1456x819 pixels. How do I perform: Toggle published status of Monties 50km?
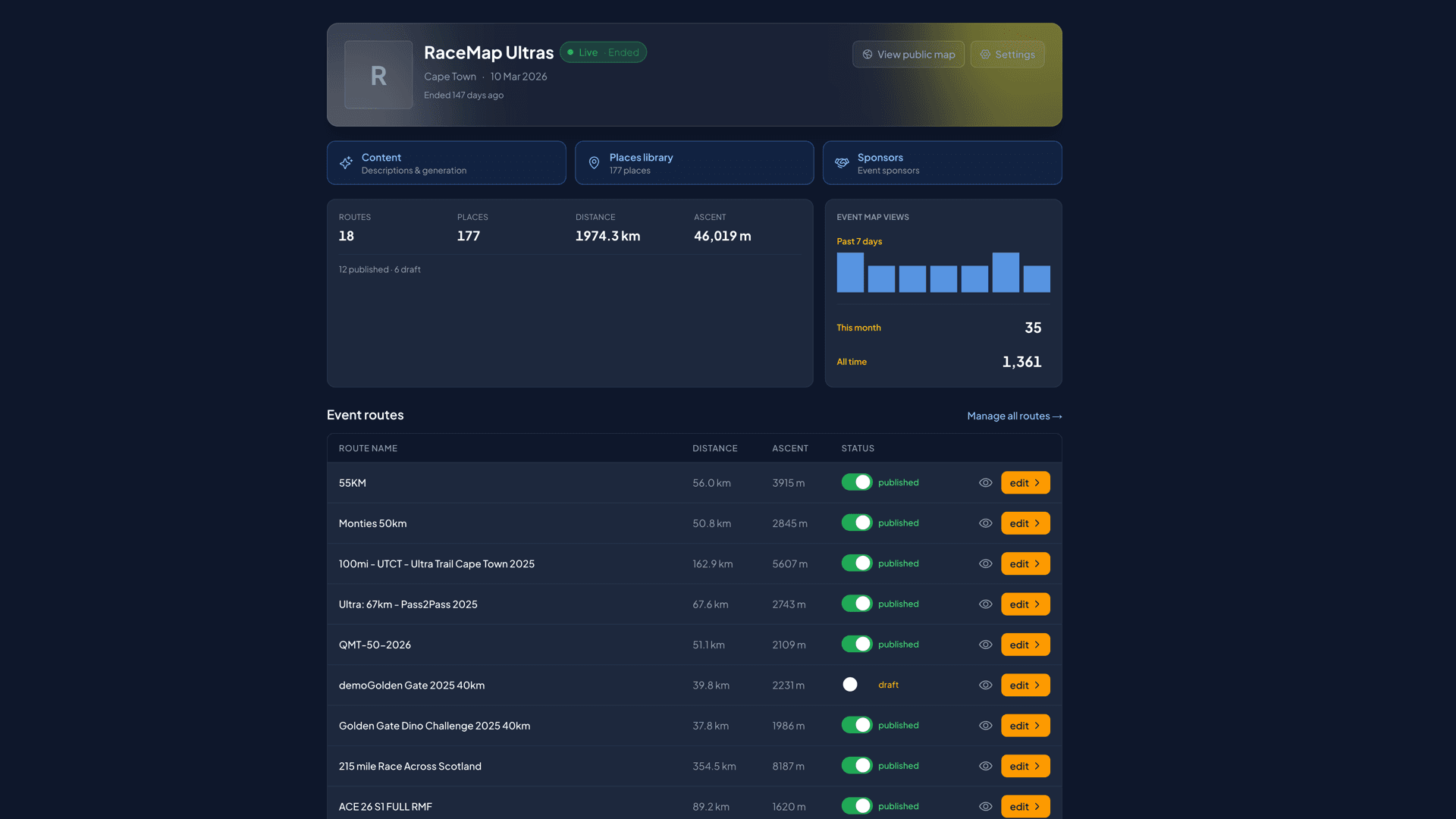tap(857, 522)
